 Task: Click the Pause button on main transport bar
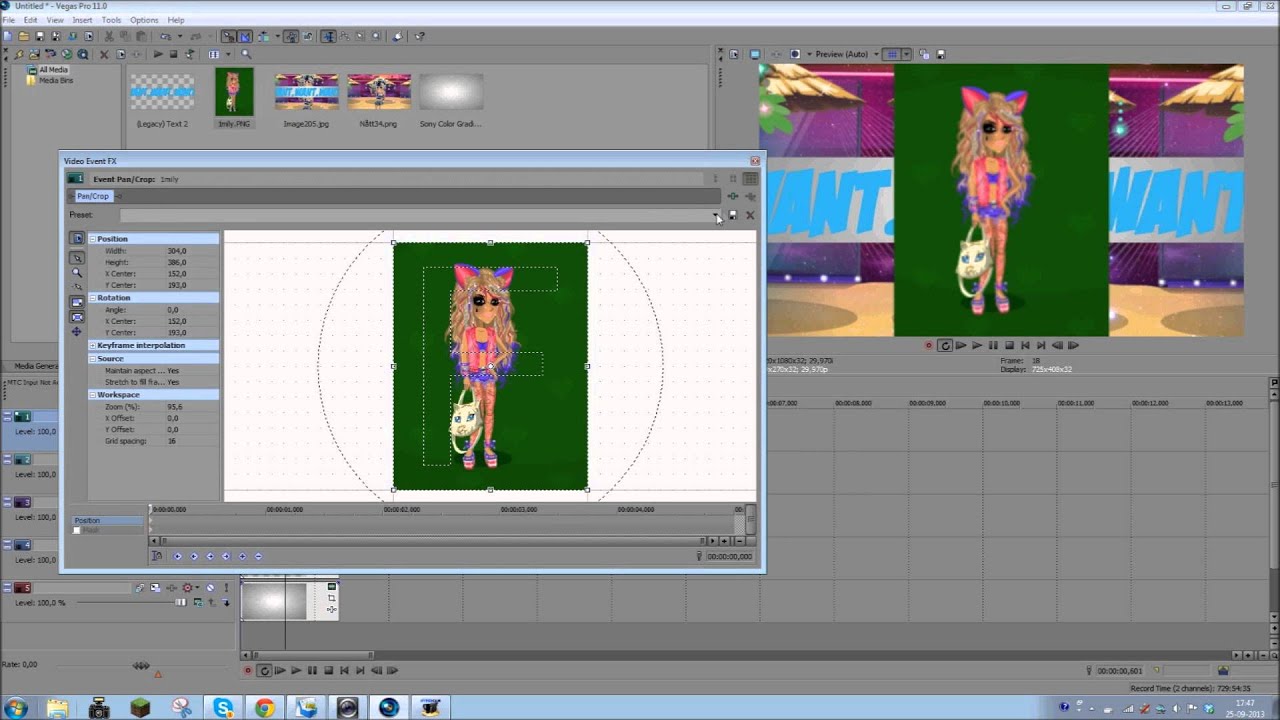[x=312, y=670]
